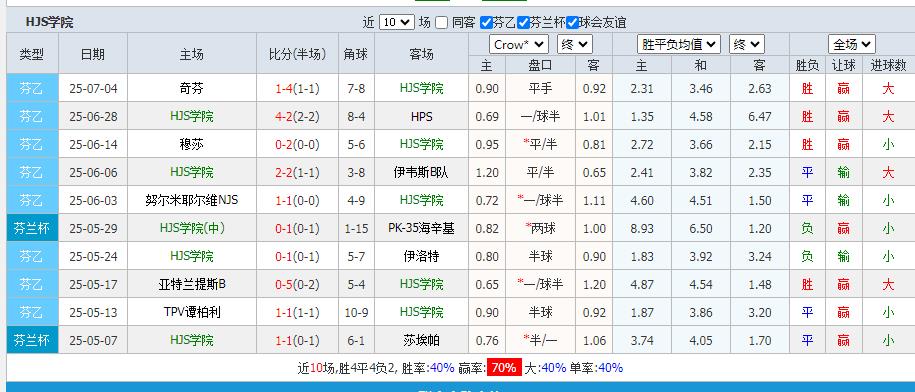Click the 类型 column header
This screenshot has width=915, height=392.
(32, 54)
